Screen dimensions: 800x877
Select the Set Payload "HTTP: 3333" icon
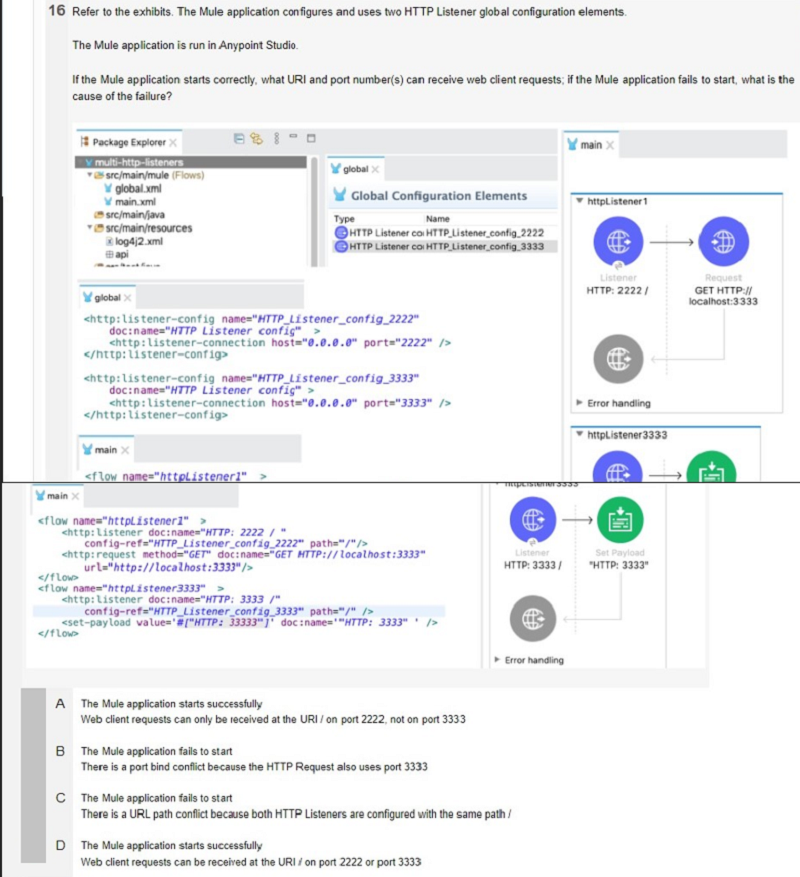620,520
